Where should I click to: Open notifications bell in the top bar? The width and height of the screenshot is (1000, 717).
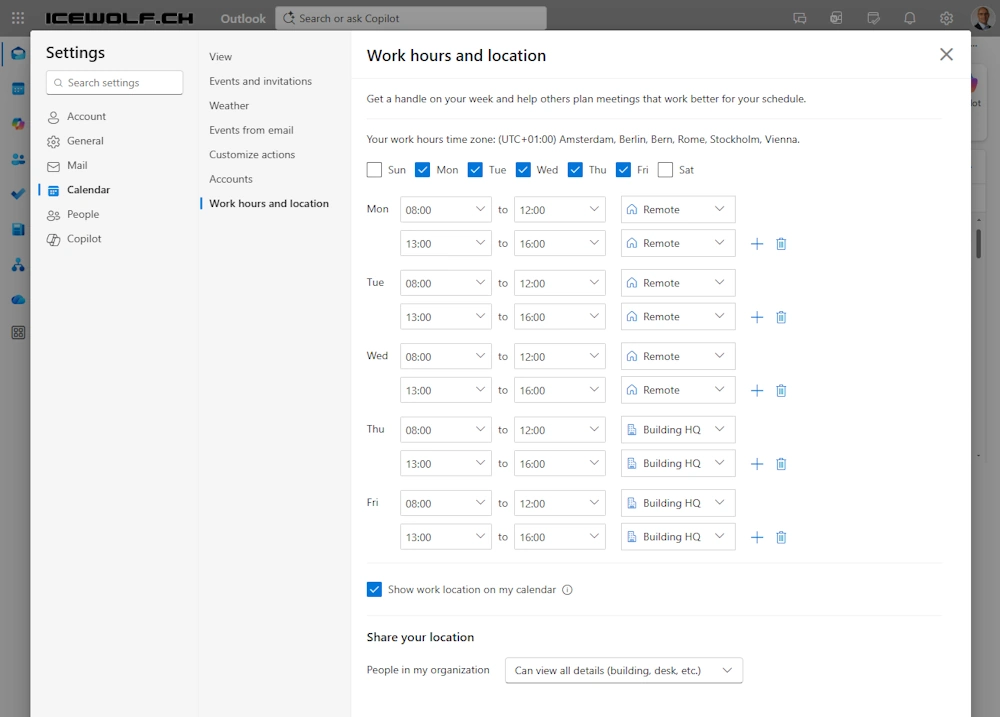[909, 18]
